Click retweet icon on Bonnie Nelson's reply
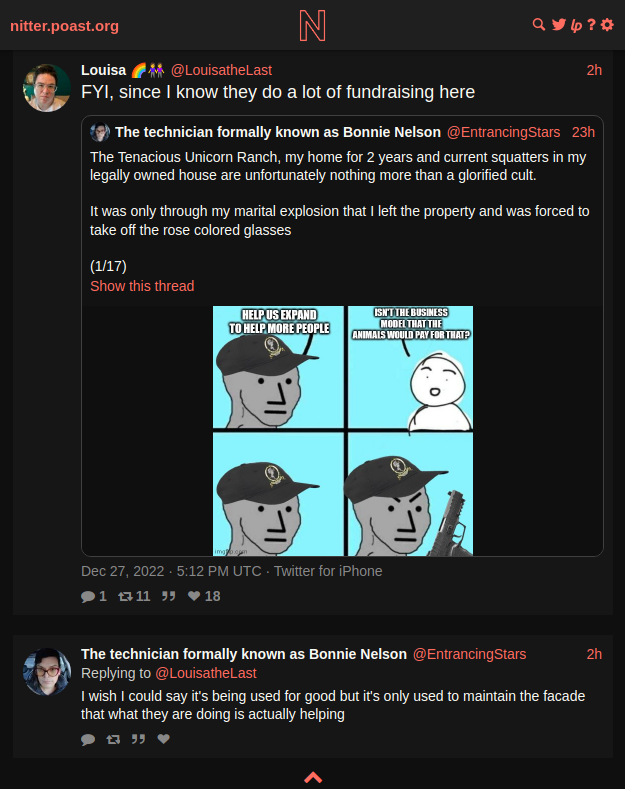 click(x=113, y=739)
